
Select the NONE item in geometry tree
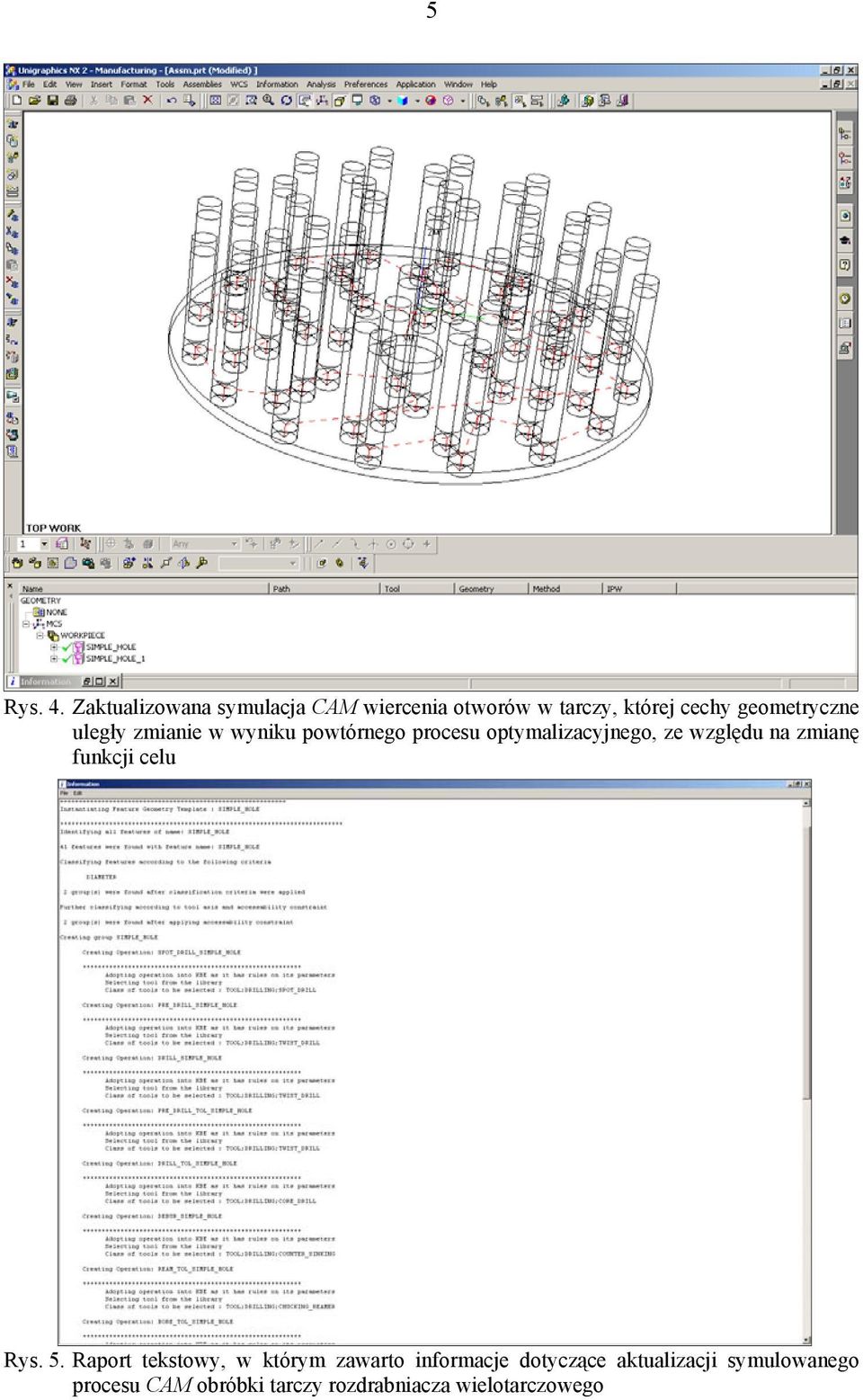pyautogui.click(x=57, y=612)
